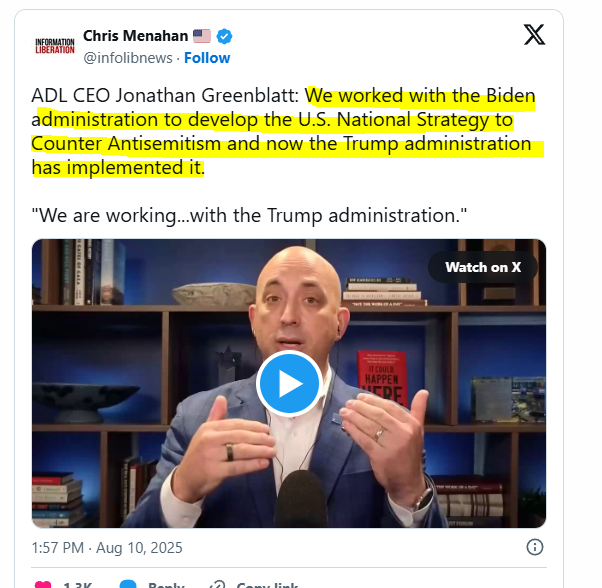Click the copy link chain icon
Viewport: 602px width, 588px height.
[217, 584]
